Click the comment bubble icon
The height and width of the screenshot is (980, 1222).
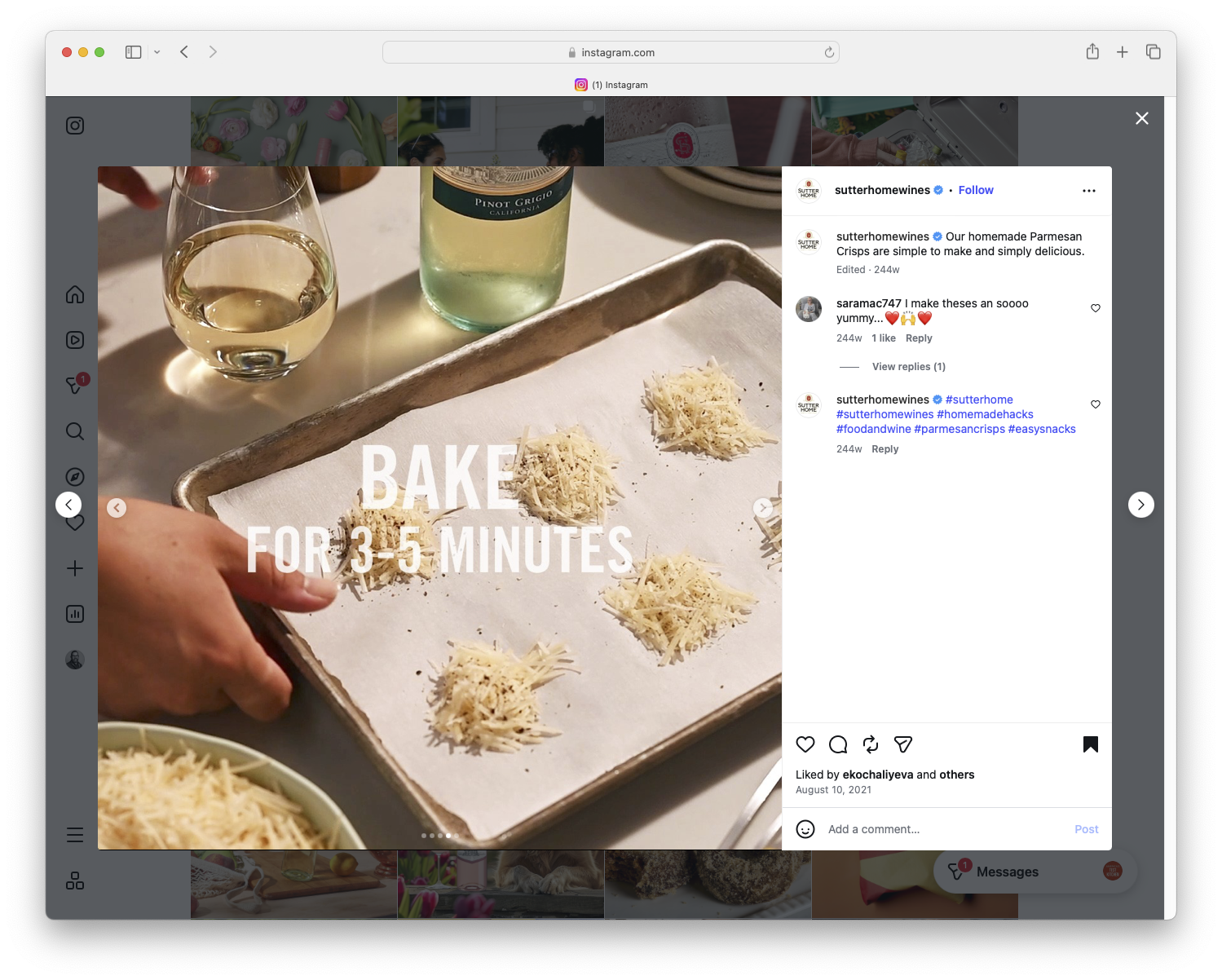click(838, 744)
